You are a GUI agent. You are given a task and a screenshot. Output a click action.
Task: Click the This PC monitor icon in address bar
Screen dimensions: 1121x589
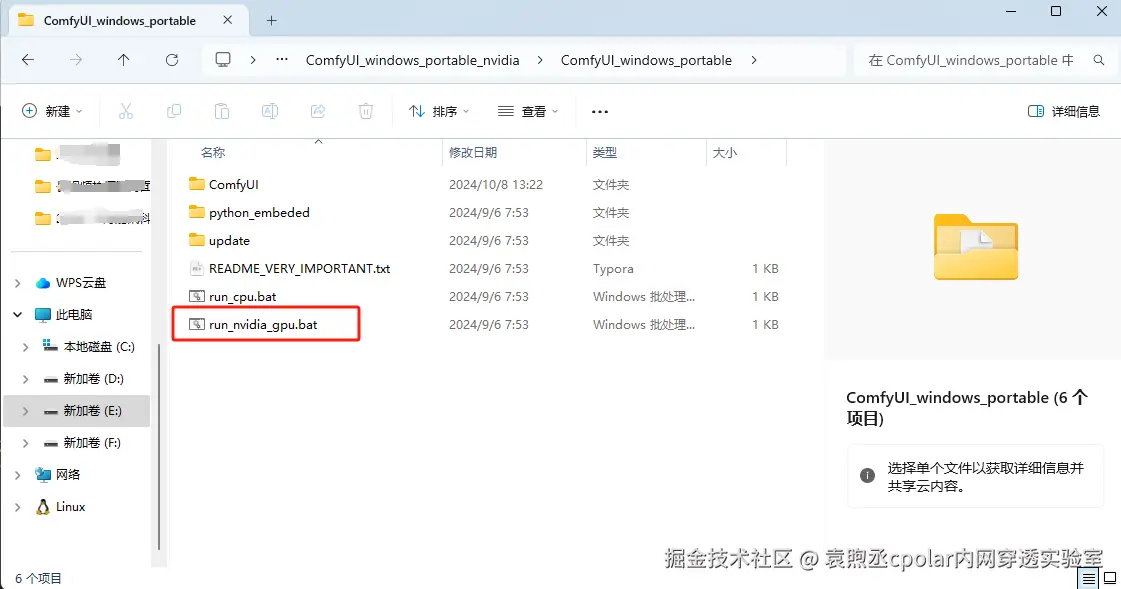[223, 60]
